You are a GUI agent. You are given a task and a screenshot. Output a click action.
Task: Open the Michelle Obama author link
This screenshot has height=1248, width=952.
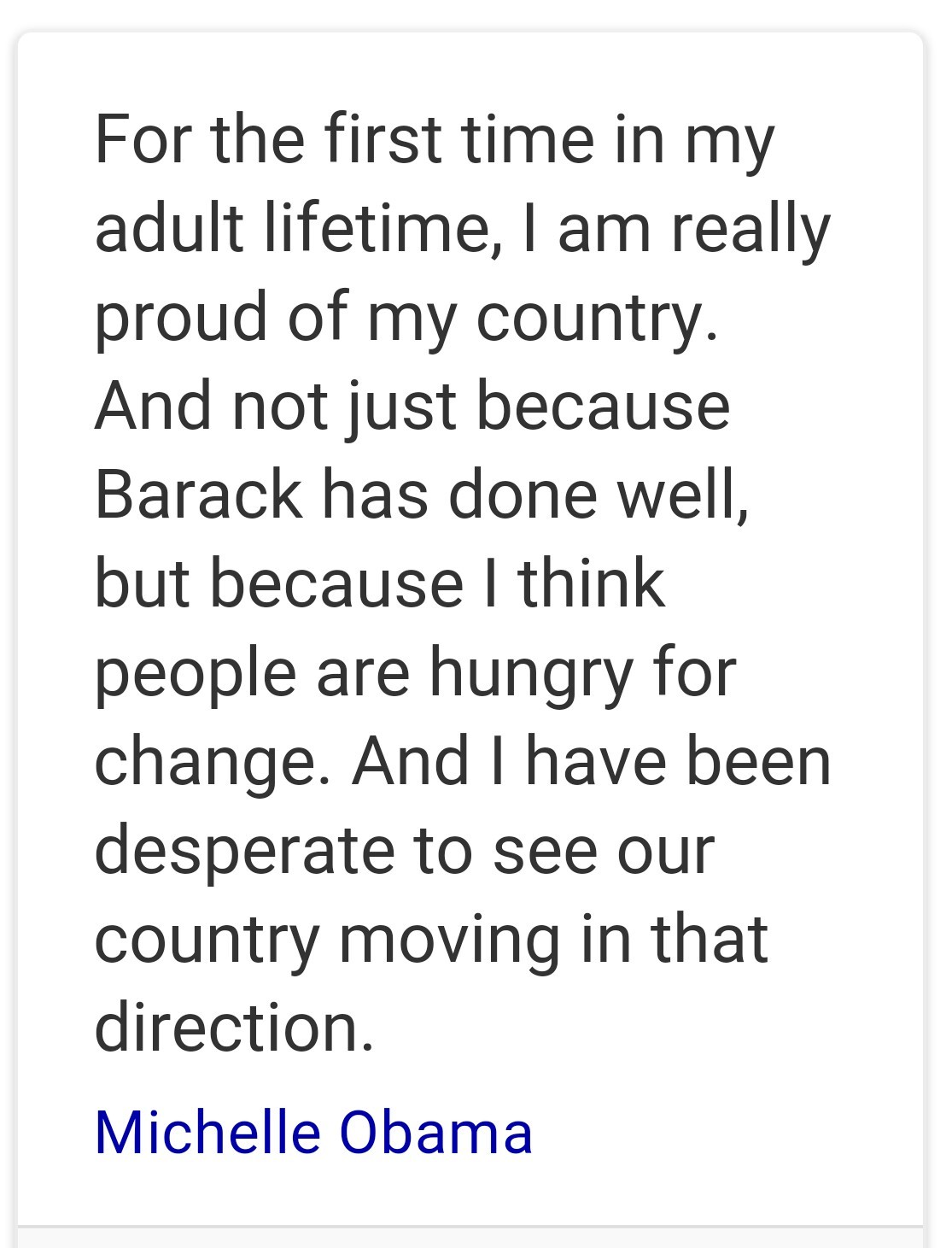[x=313, y=1133]
